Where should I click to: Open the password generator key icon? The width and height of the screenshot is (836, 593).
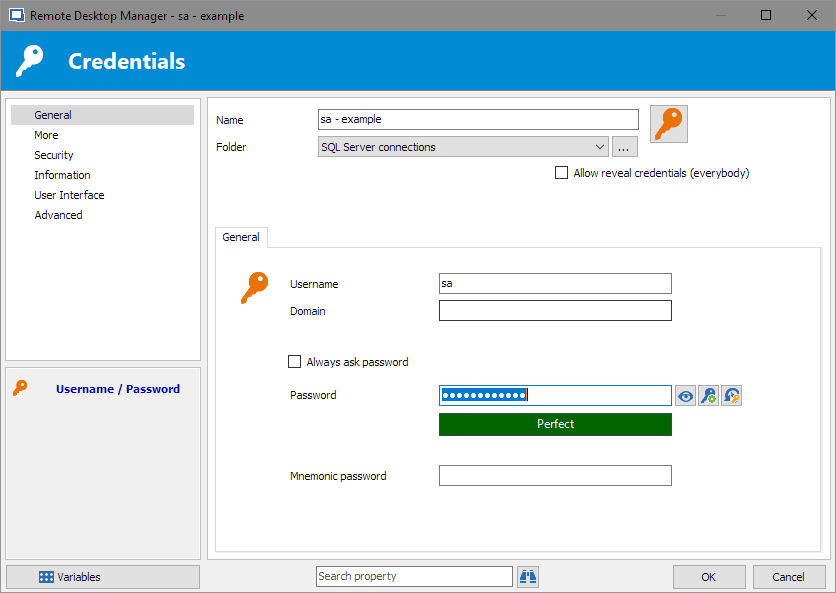(708, 396)
